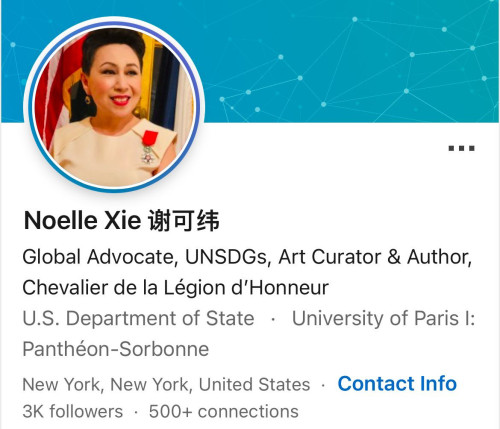Image resolution: width=500 pixels, height=429 pixels.
Task: Click the earring shown in profile photo
Action: coord(89,99)
